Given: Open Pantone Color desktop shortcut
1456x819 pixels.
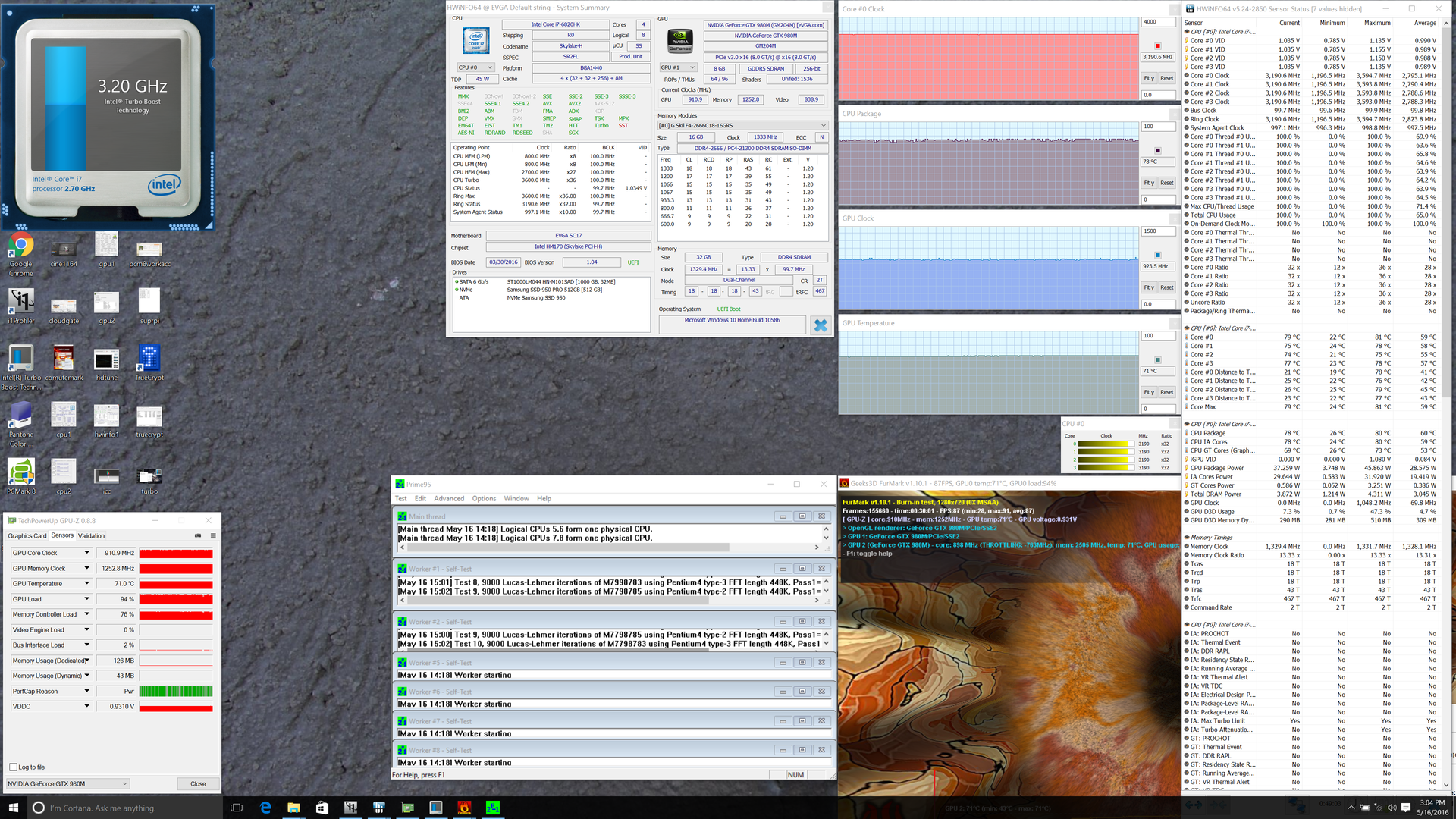Looking at the screenshot, I should 21,425.
